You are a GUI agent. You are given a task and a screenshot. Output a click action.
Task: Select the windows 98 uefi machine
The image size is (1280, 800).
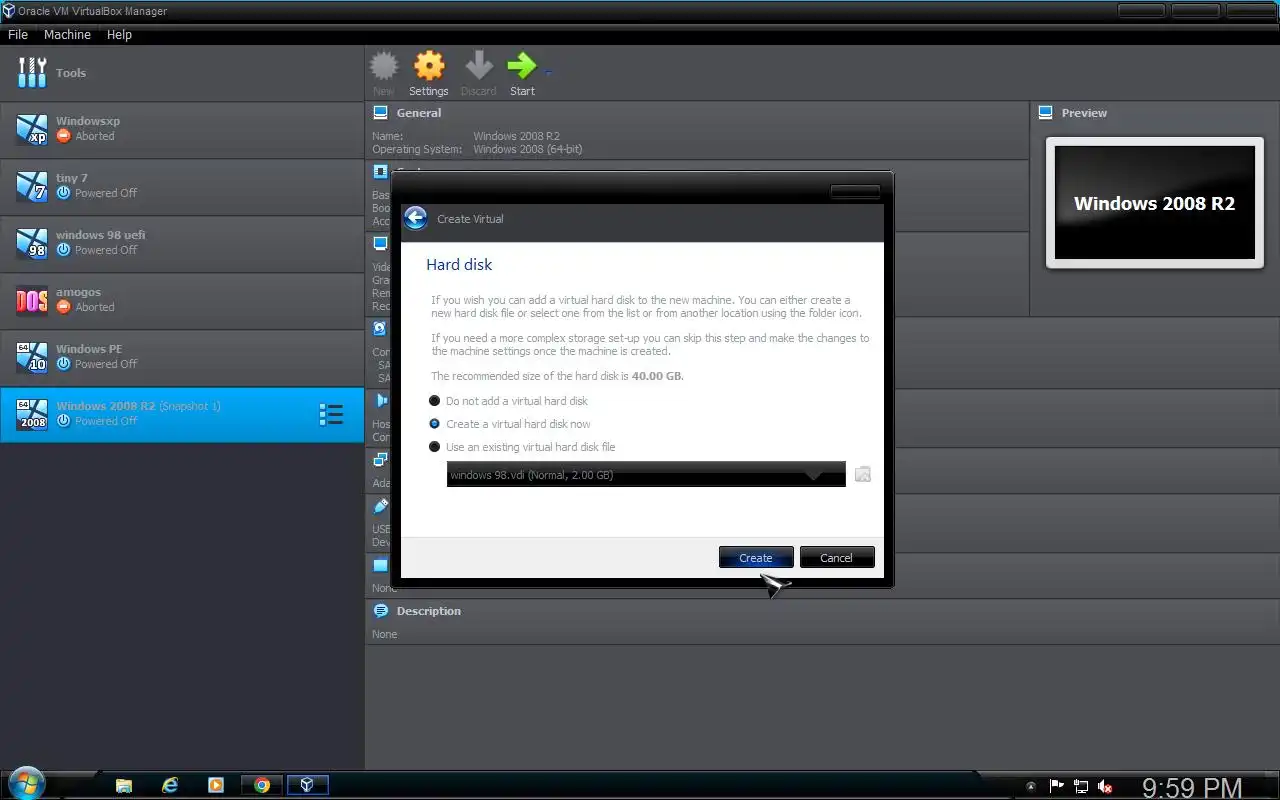tap(182, 243)
